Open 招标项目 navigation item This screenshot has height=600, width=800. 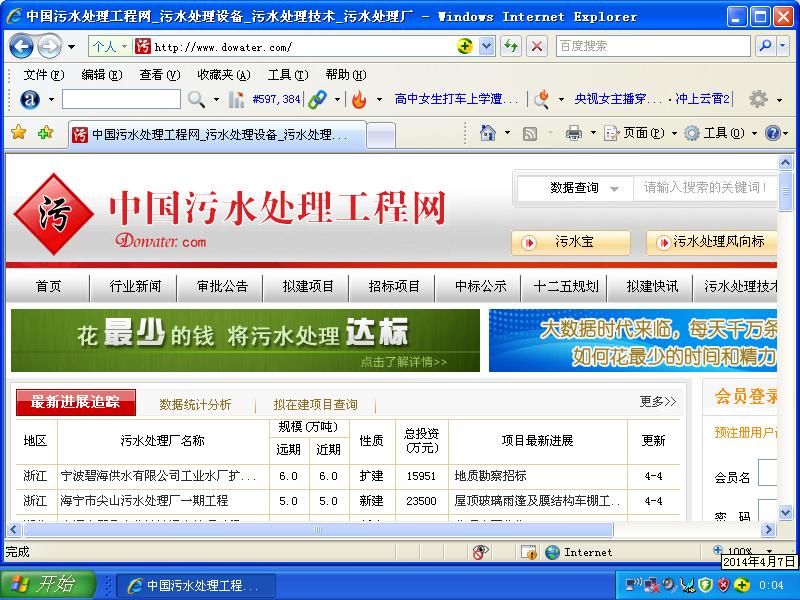click(394, 286)
